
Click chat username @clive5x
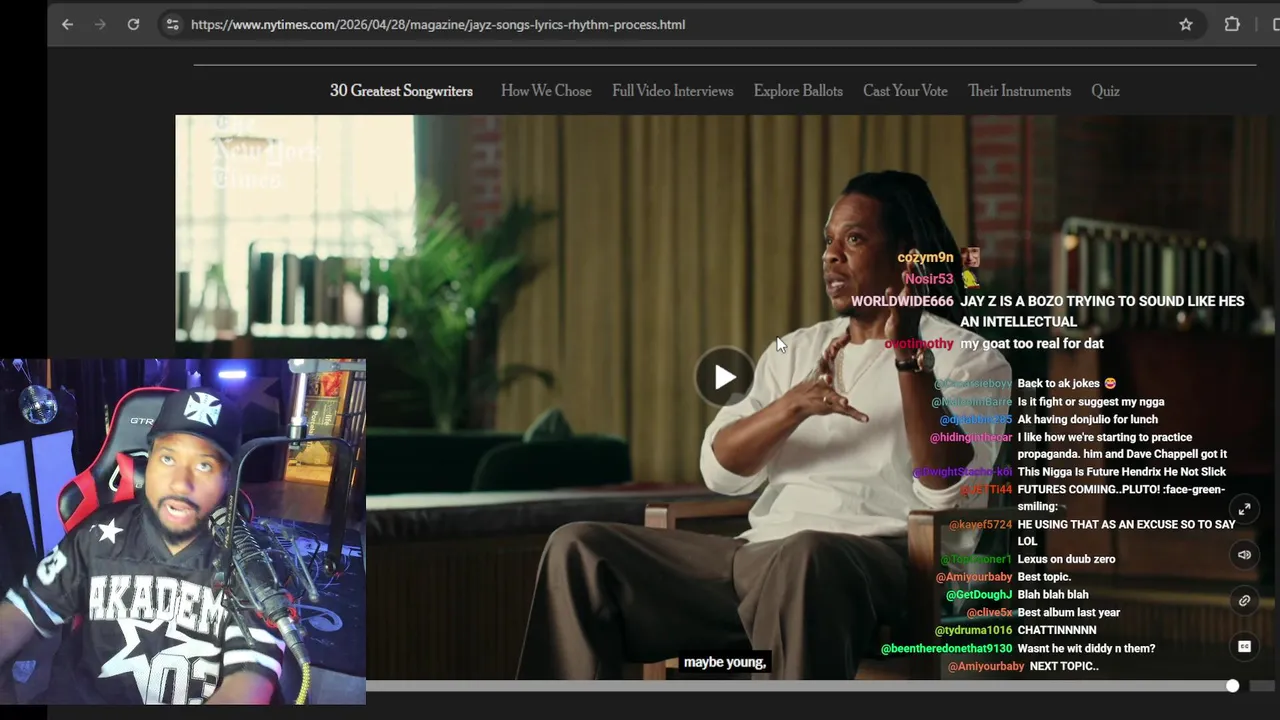(989, 613)
